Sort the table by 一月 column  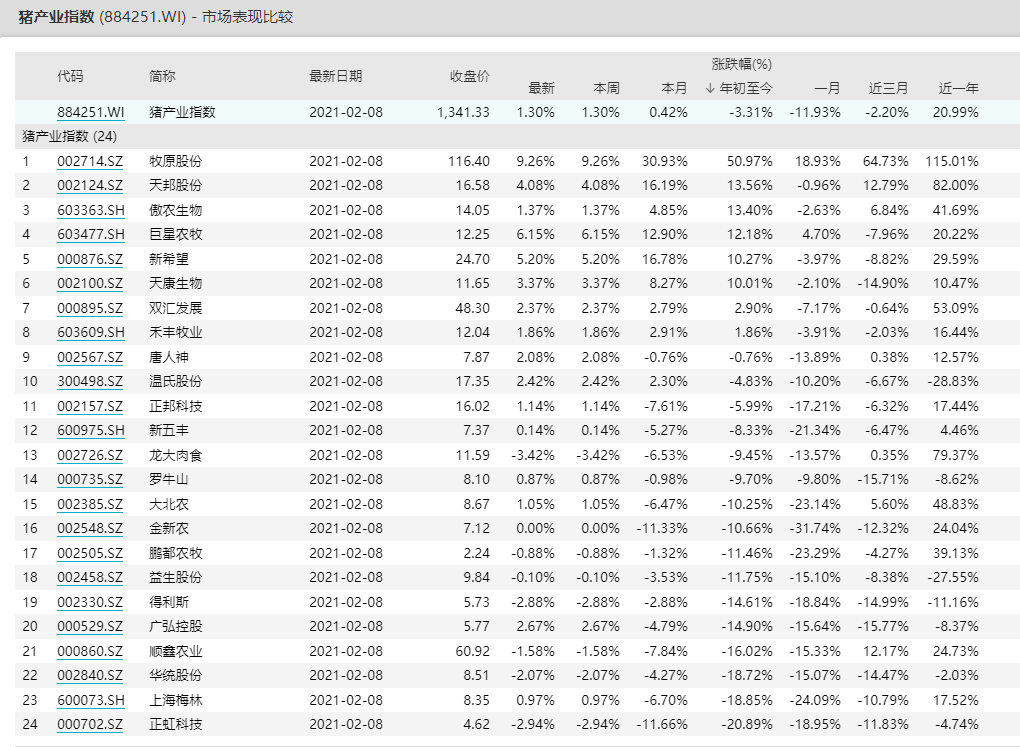(824, 87)
